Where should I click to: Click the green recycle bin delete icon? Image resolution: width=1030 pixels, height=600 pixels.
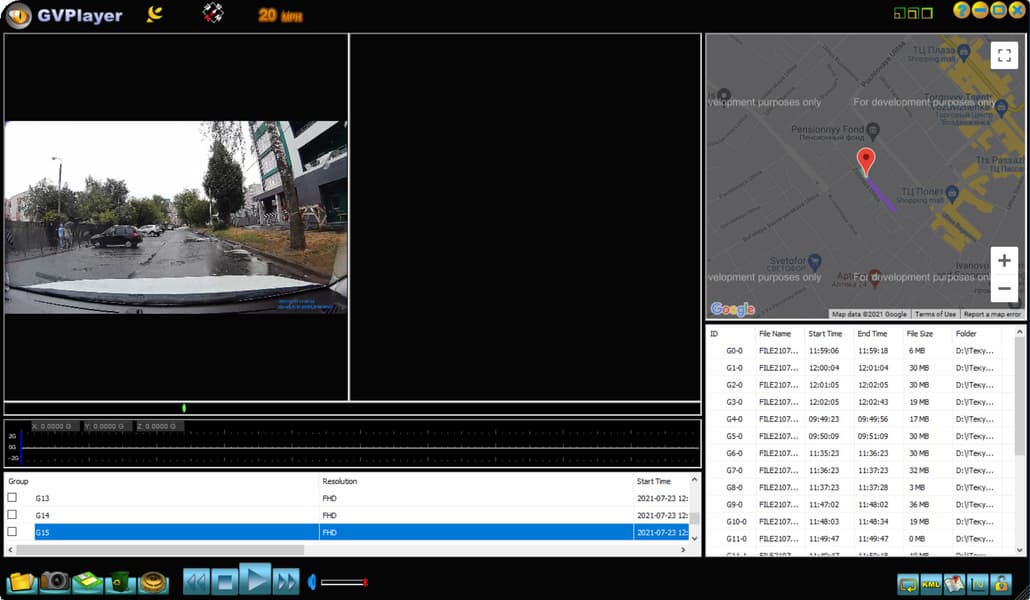(x=120, y=582)
